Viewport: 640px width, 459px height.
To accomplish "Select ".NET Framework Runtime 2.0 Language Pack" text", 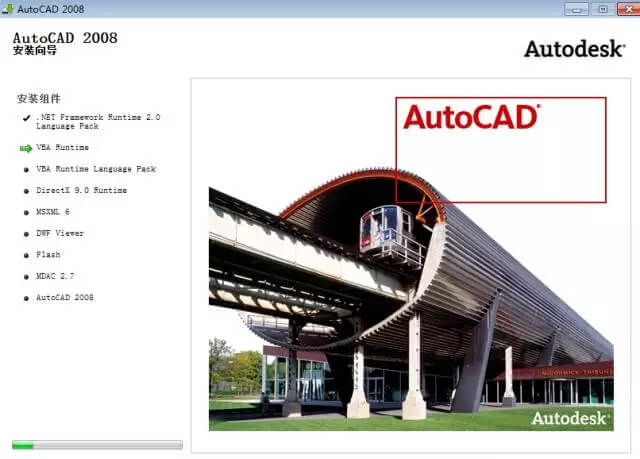I will tap(98, 122).
